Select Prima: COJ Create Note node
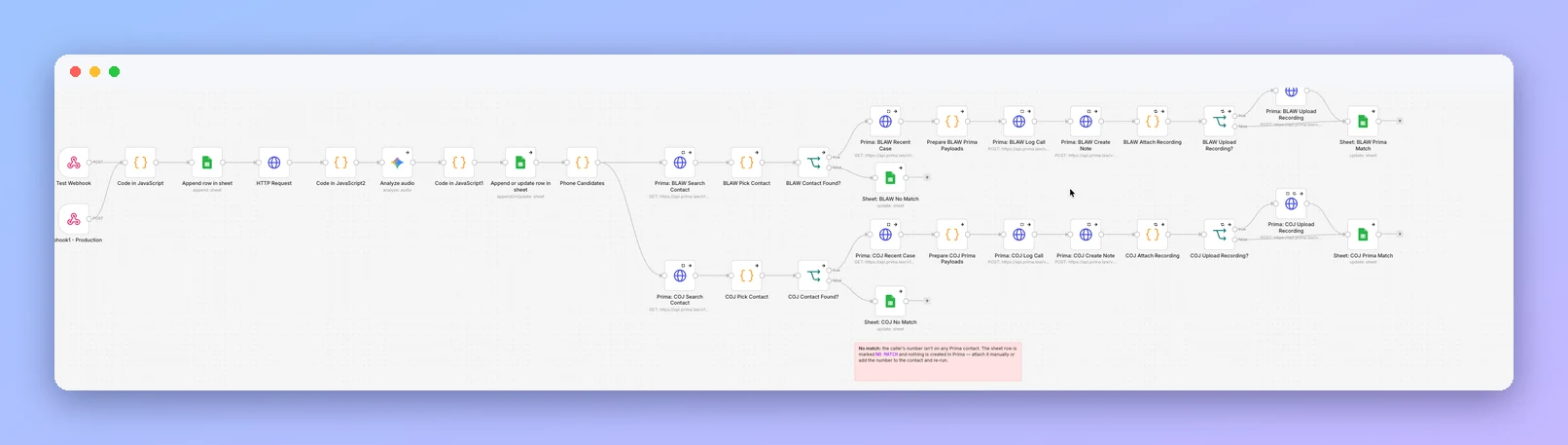Screen dimensions: 1568x445 pyautogui.click(x=1086, y=235)
